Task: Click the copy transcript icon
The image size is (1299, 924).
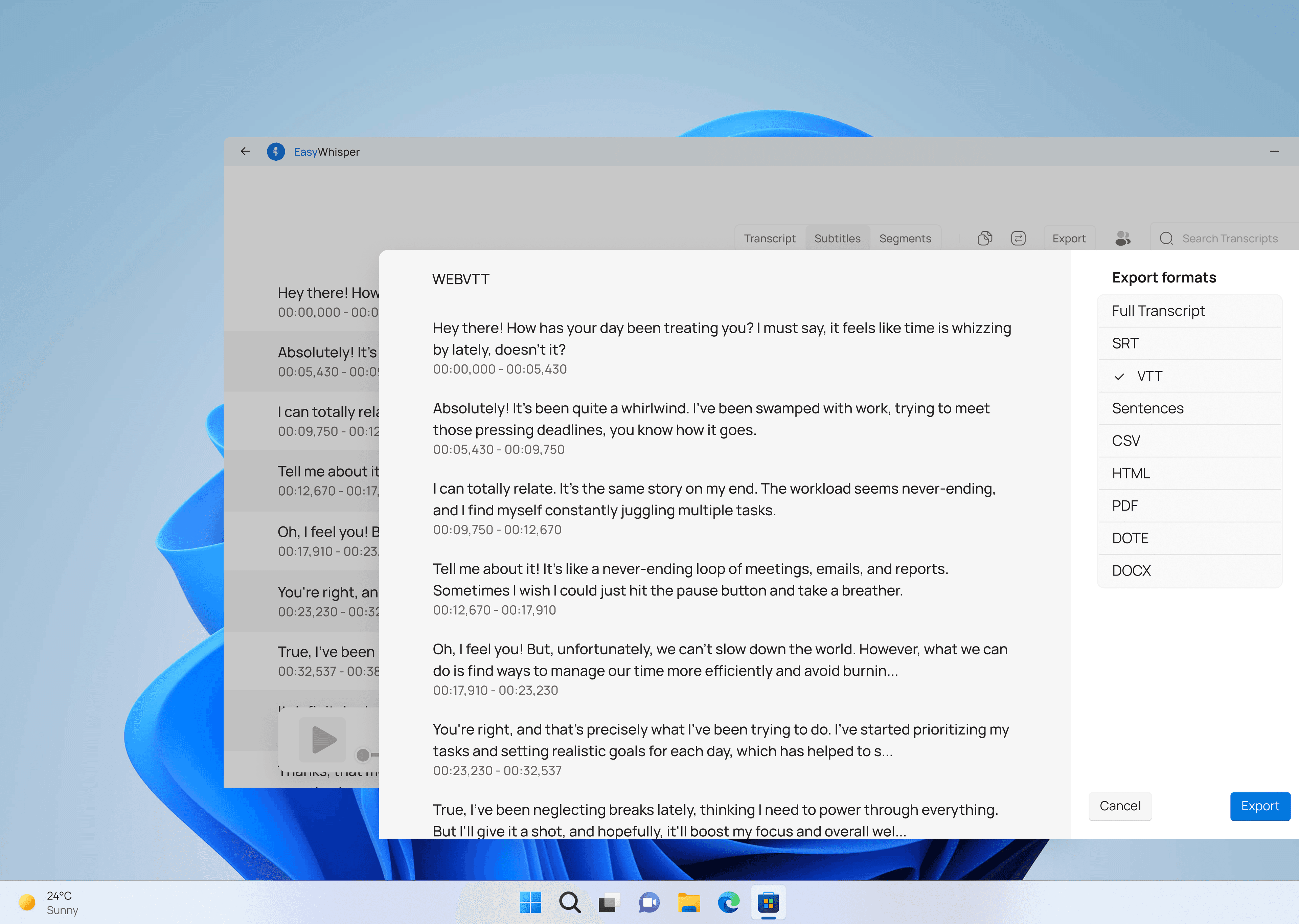Action: (984, 239)
